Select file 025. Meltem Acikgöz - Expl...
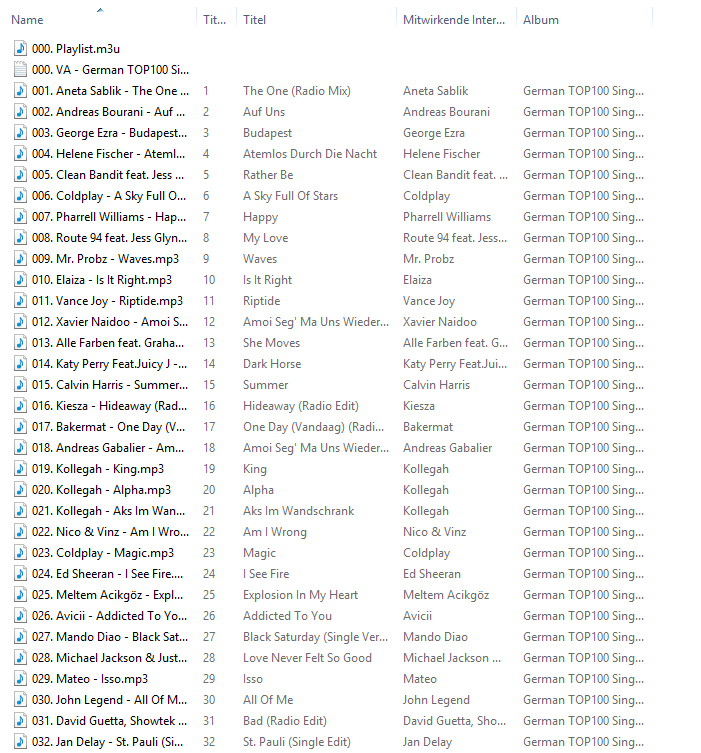Viewport: 701px width, 753px height. pyautogui.click(x=108, y=595)
